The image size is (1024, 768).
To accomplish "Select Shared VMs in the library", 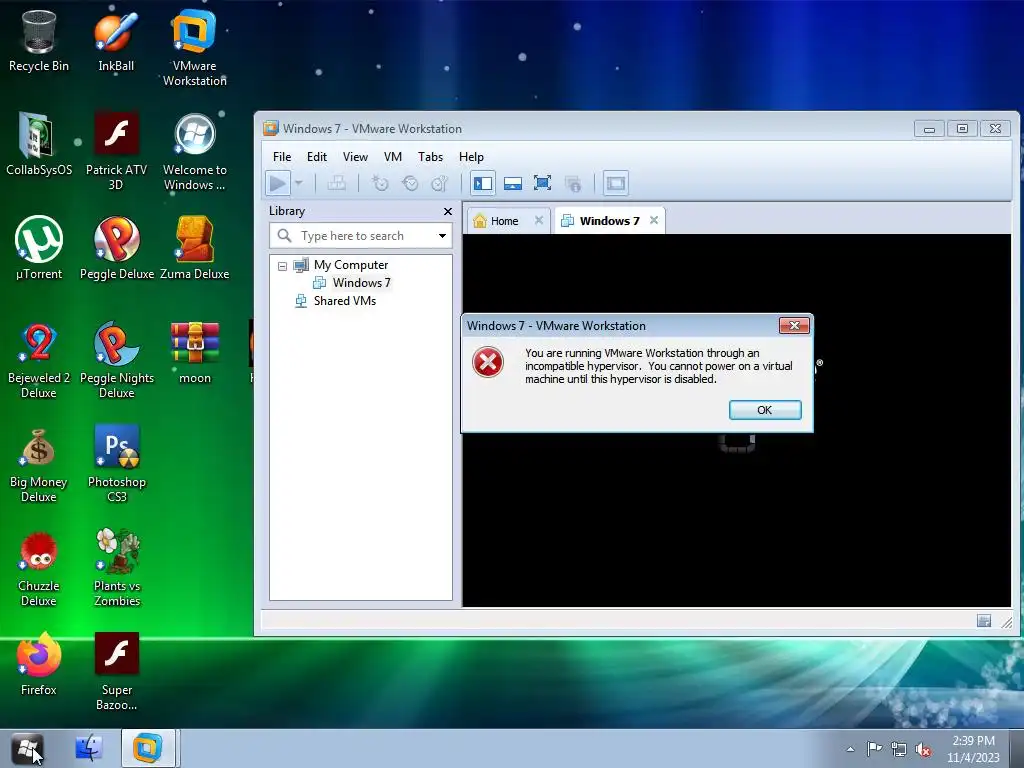I will click(x=344, y=301).
